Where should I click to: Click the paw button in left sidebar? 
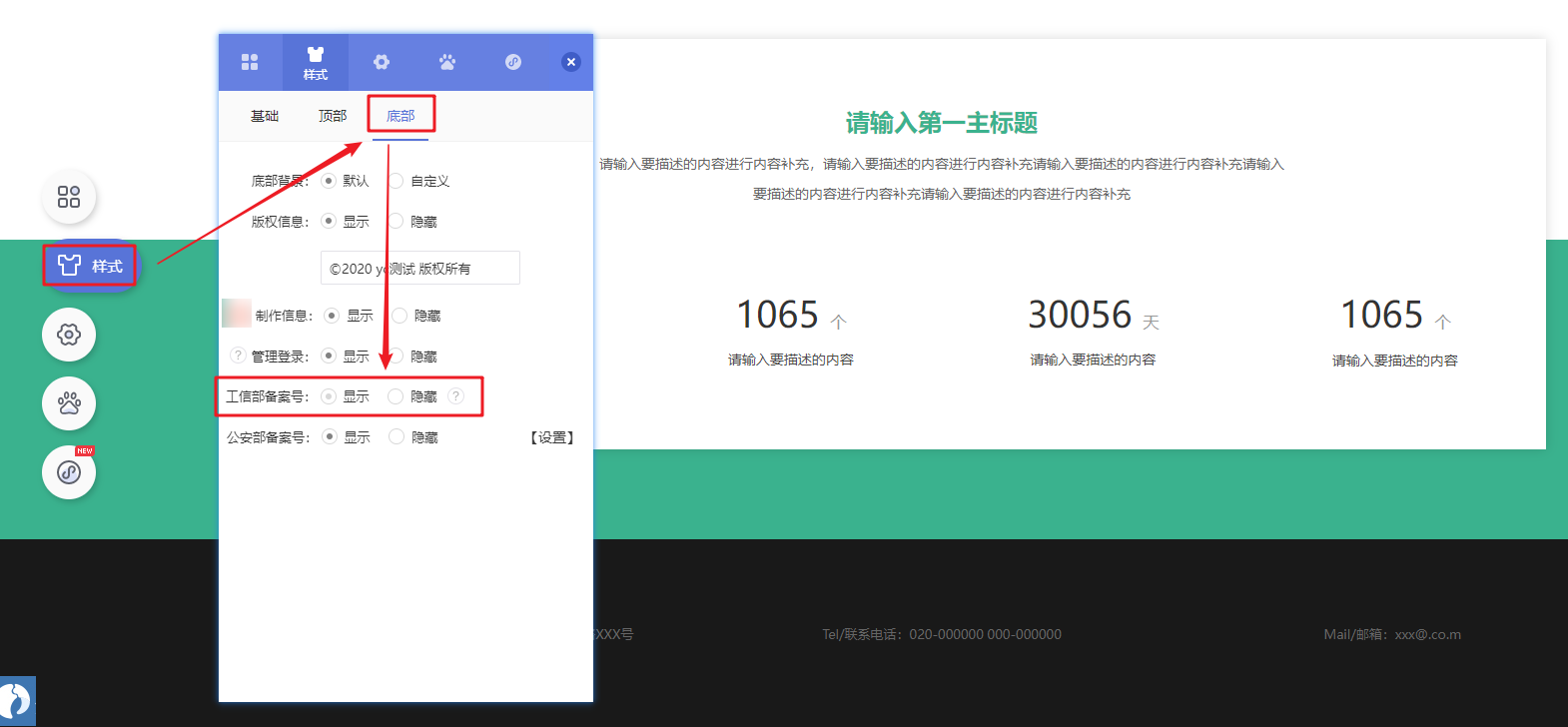click(x=69, y=403)
